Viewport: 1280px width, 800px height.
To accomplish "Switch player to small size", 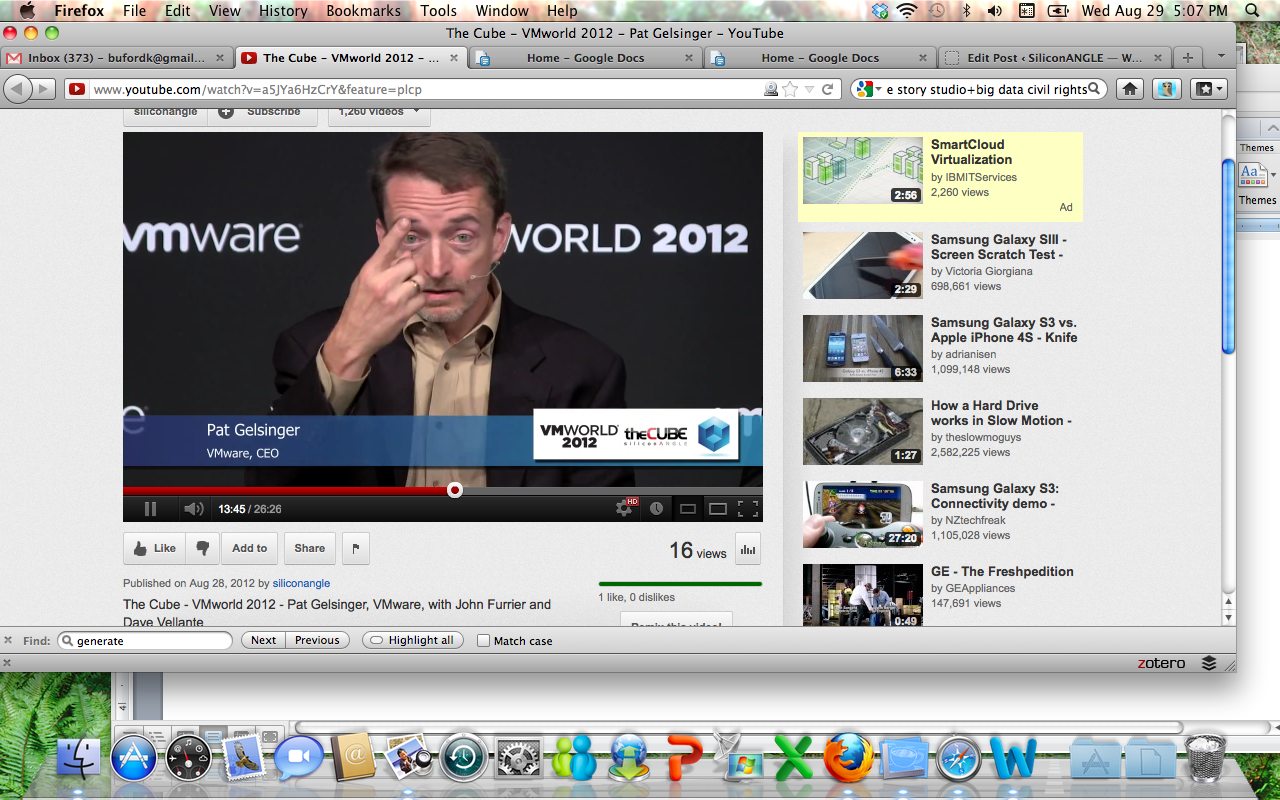I will pos(688,509).
